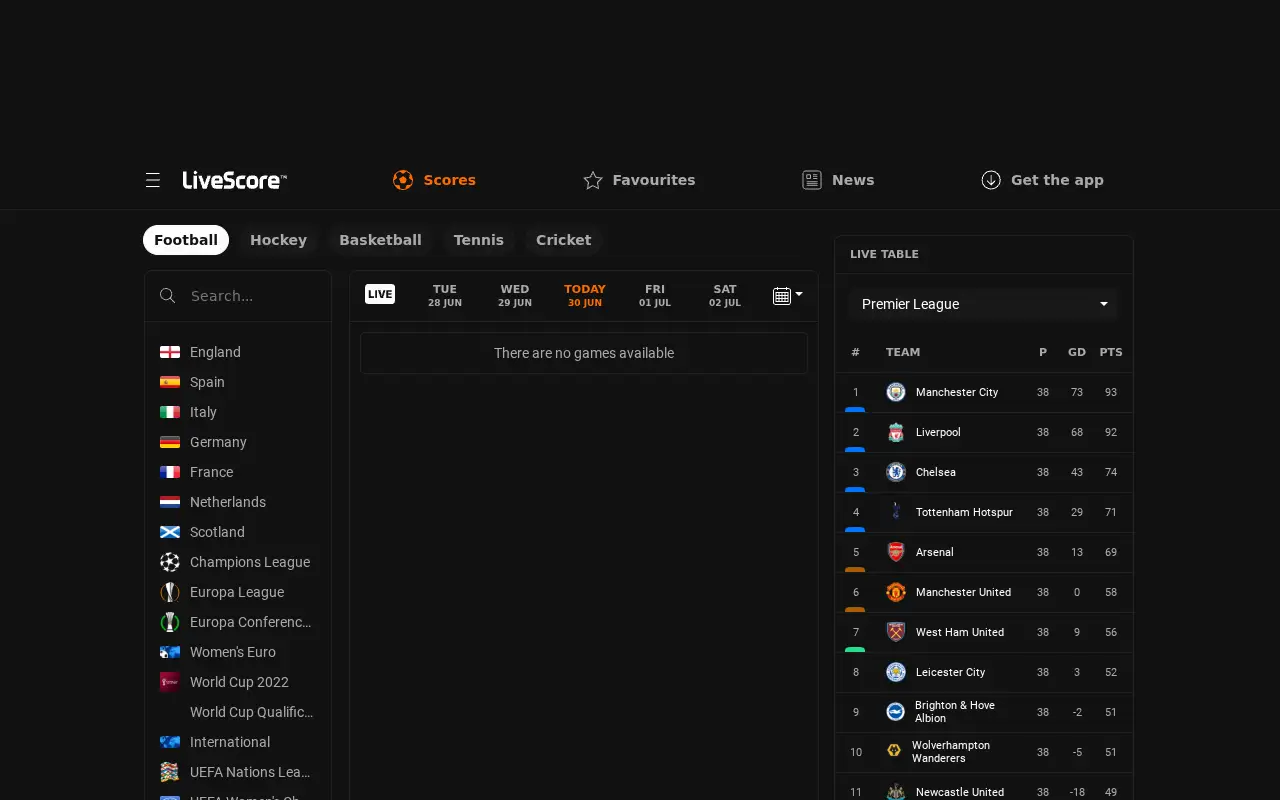Select the Football sport tab
The height and width of the screenshot is (800, 1280).
click(x=186, y=240)
